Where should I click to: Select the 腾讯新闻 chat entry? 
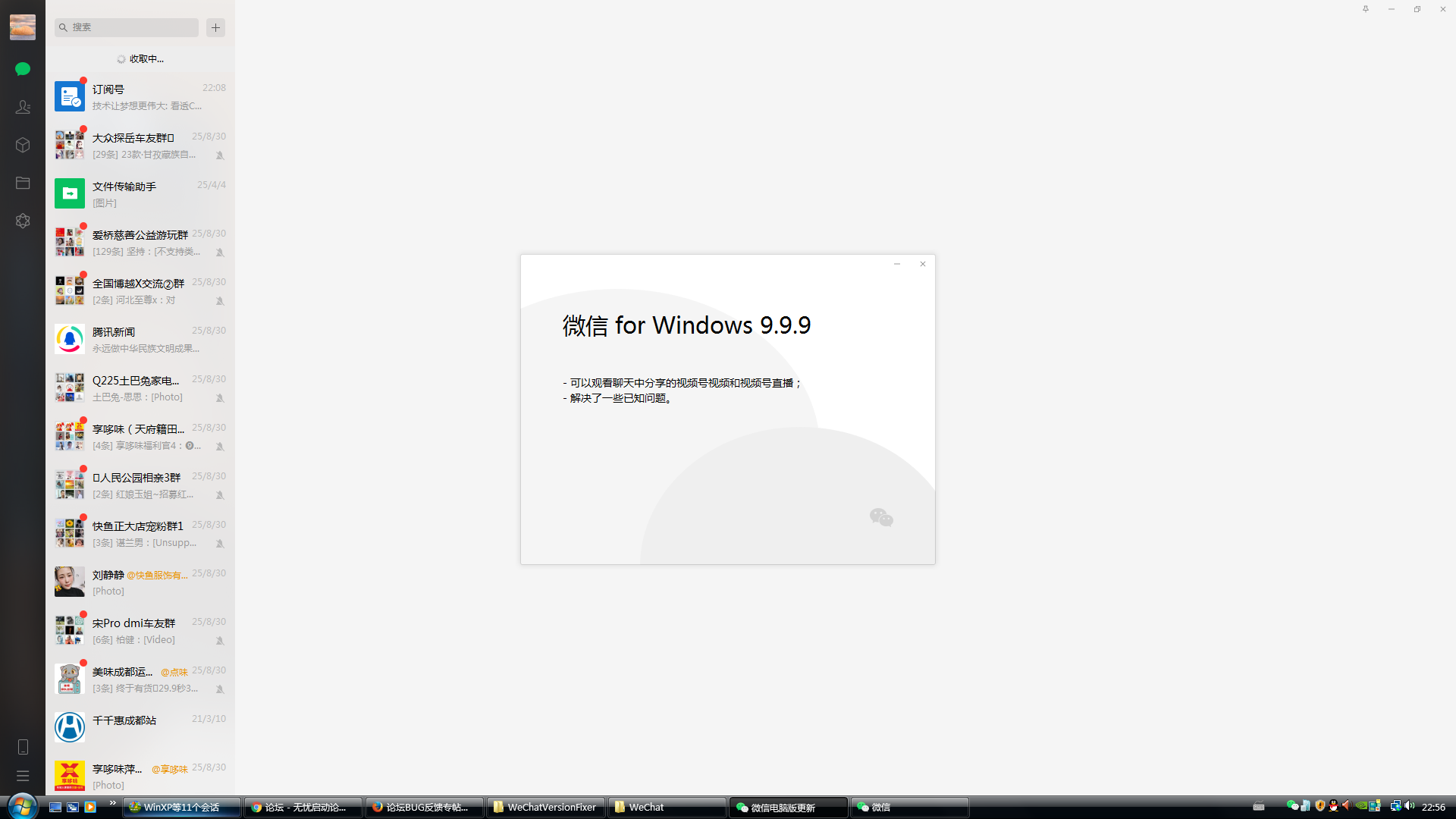(140, 340)
